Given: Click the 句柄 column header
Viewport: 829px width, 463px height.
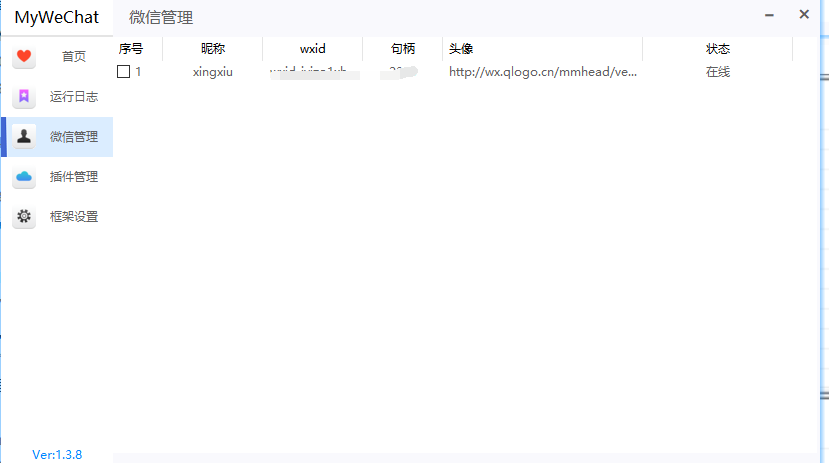Looking at the screenshot, I should tap(403, 49).
